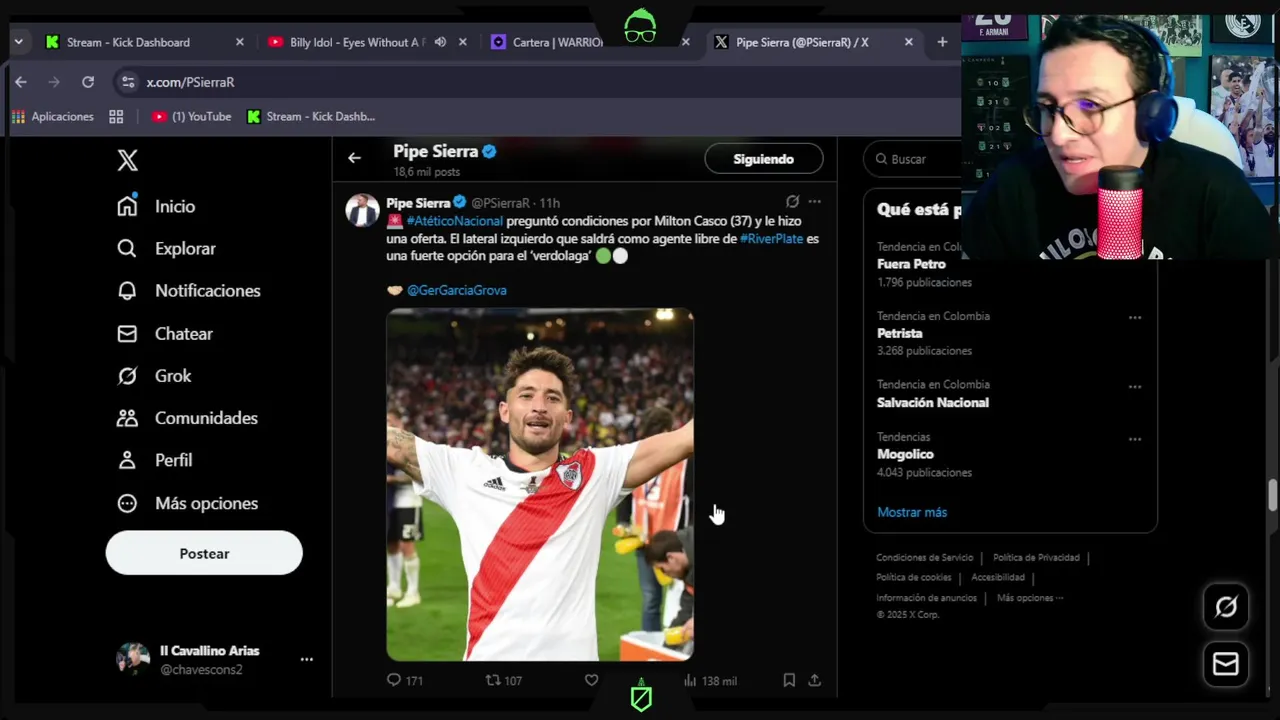
Task: Open Inicio home in the sidebar
Action: (x=156, y=206)
